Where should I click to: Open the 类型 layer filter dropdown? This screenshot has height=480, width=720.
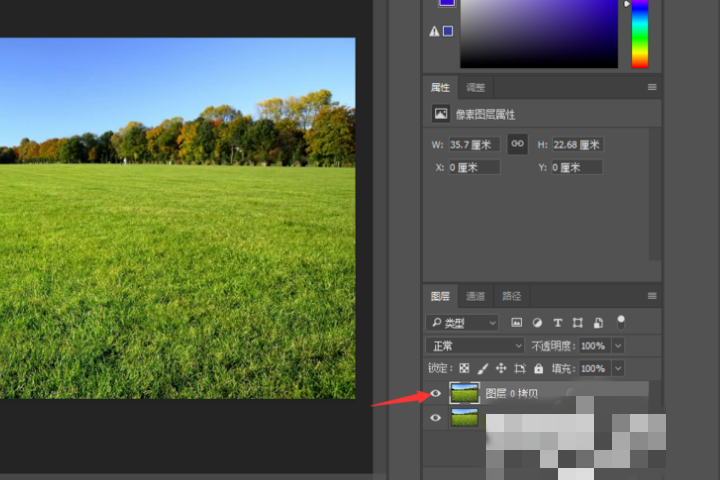tap(462, 323)
